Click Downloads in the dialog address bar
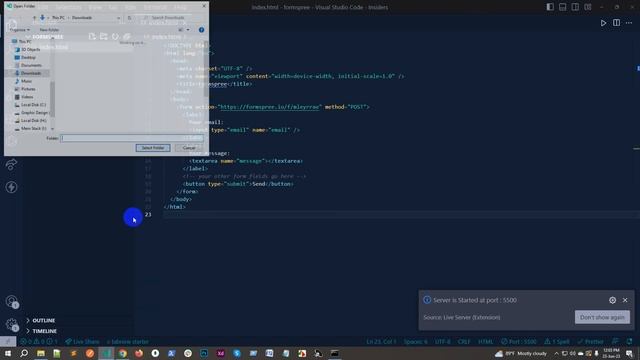The height and width of the screenshot is (360, 640). (x=82, y=18)
